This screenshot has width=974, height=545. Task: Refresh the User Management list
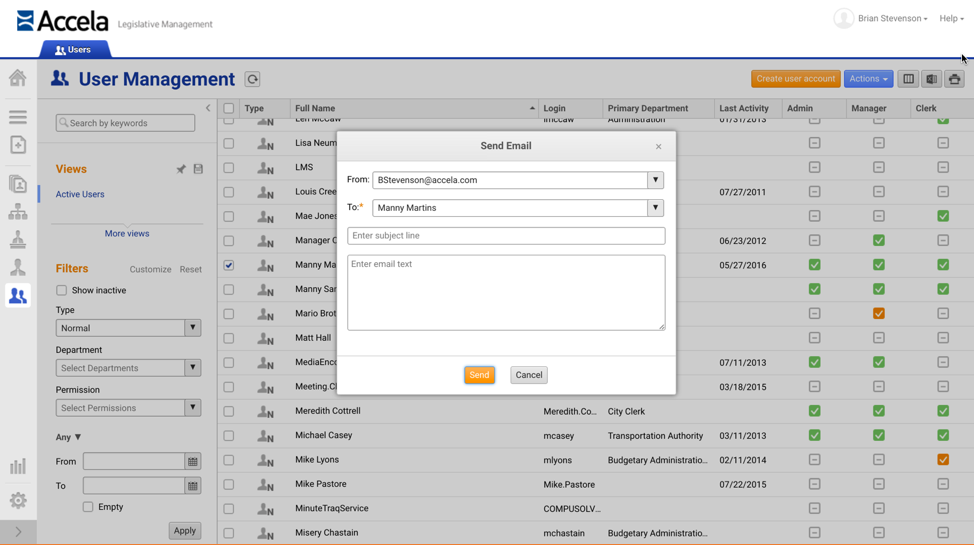coord(252,80)
